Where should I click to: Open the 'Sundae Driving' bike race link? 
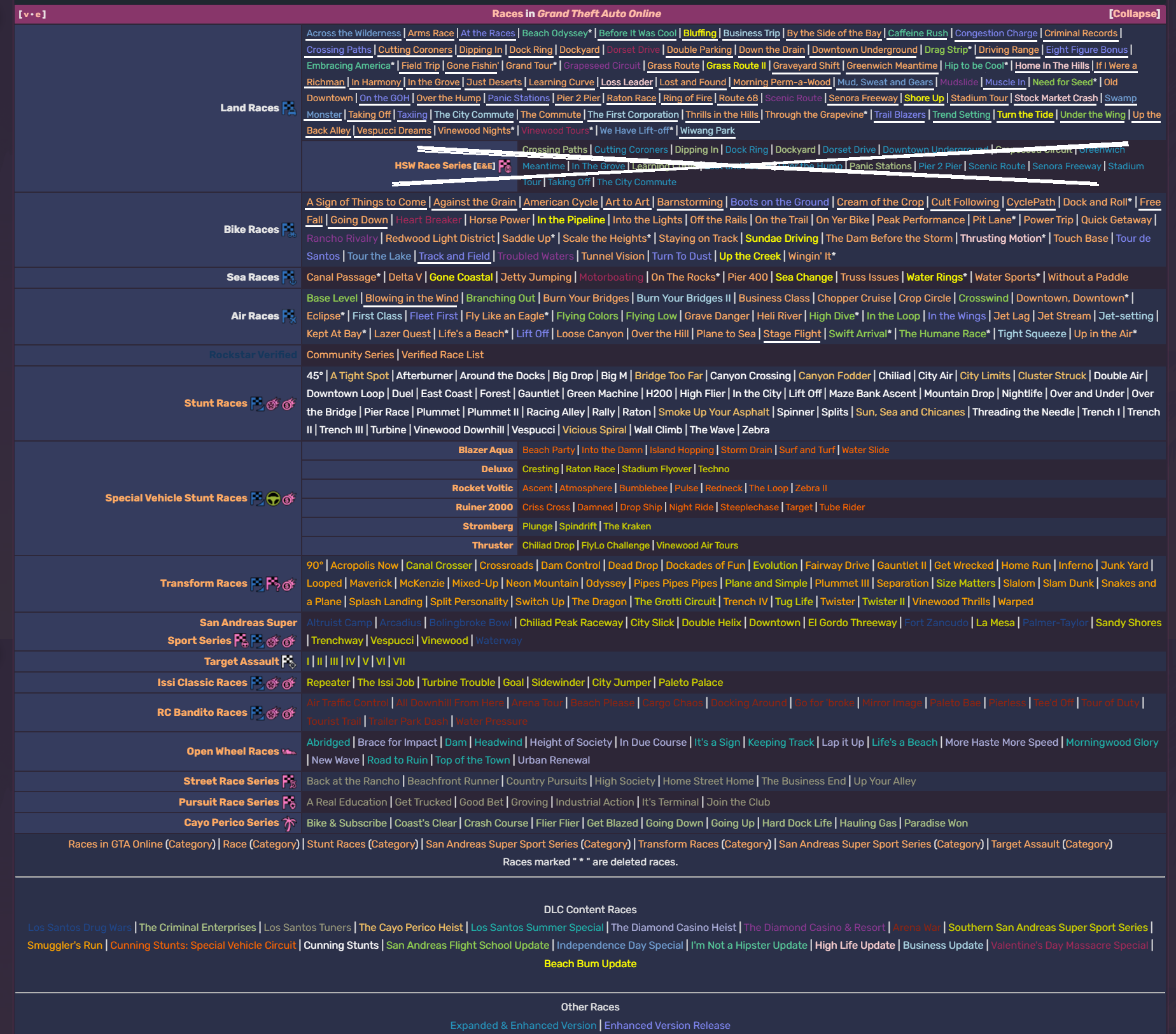coord(781,239)
